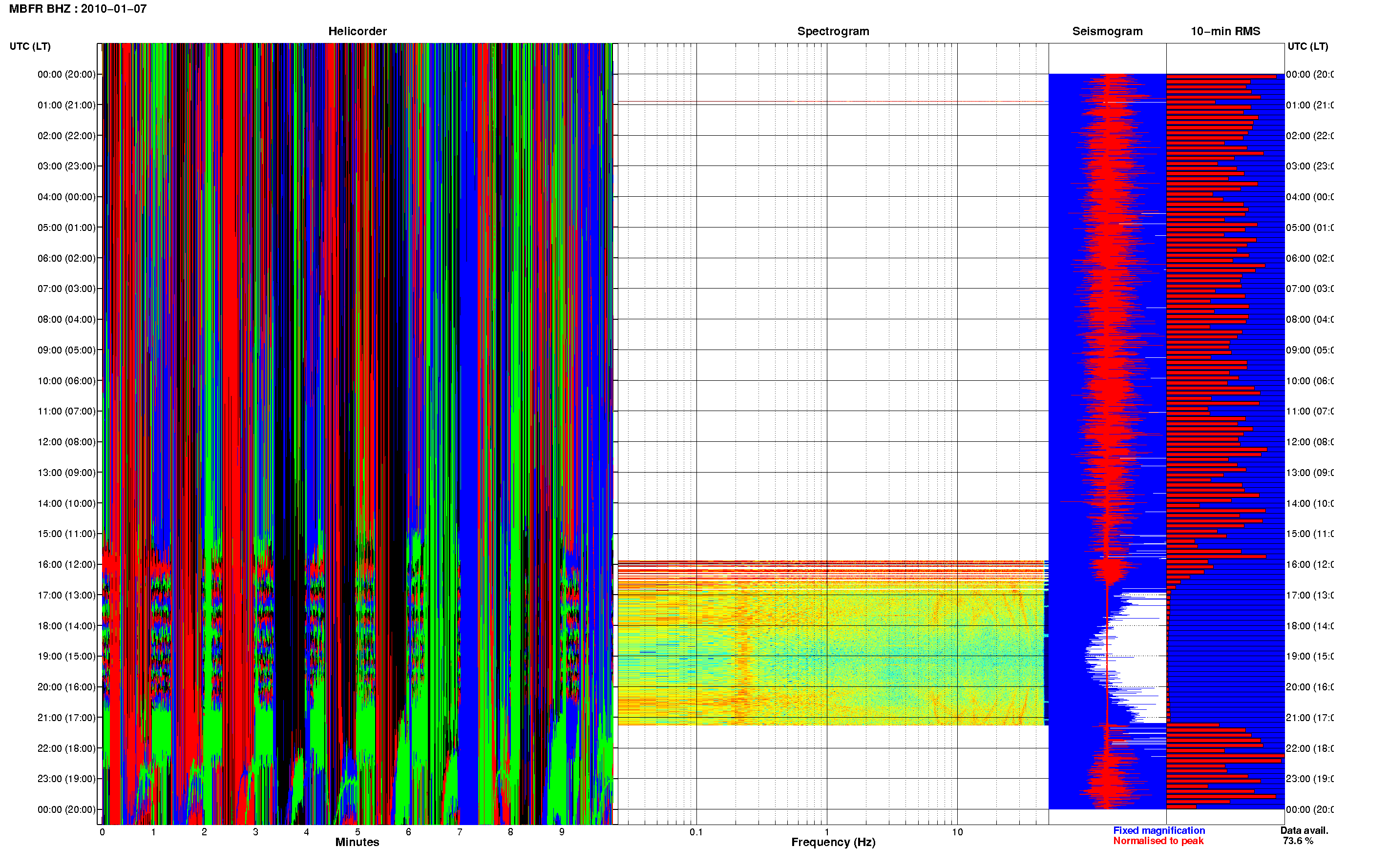The image size is (1389, 868).
Task: Click left time label '20:00 (16:00)'
Action: point(66,686)
